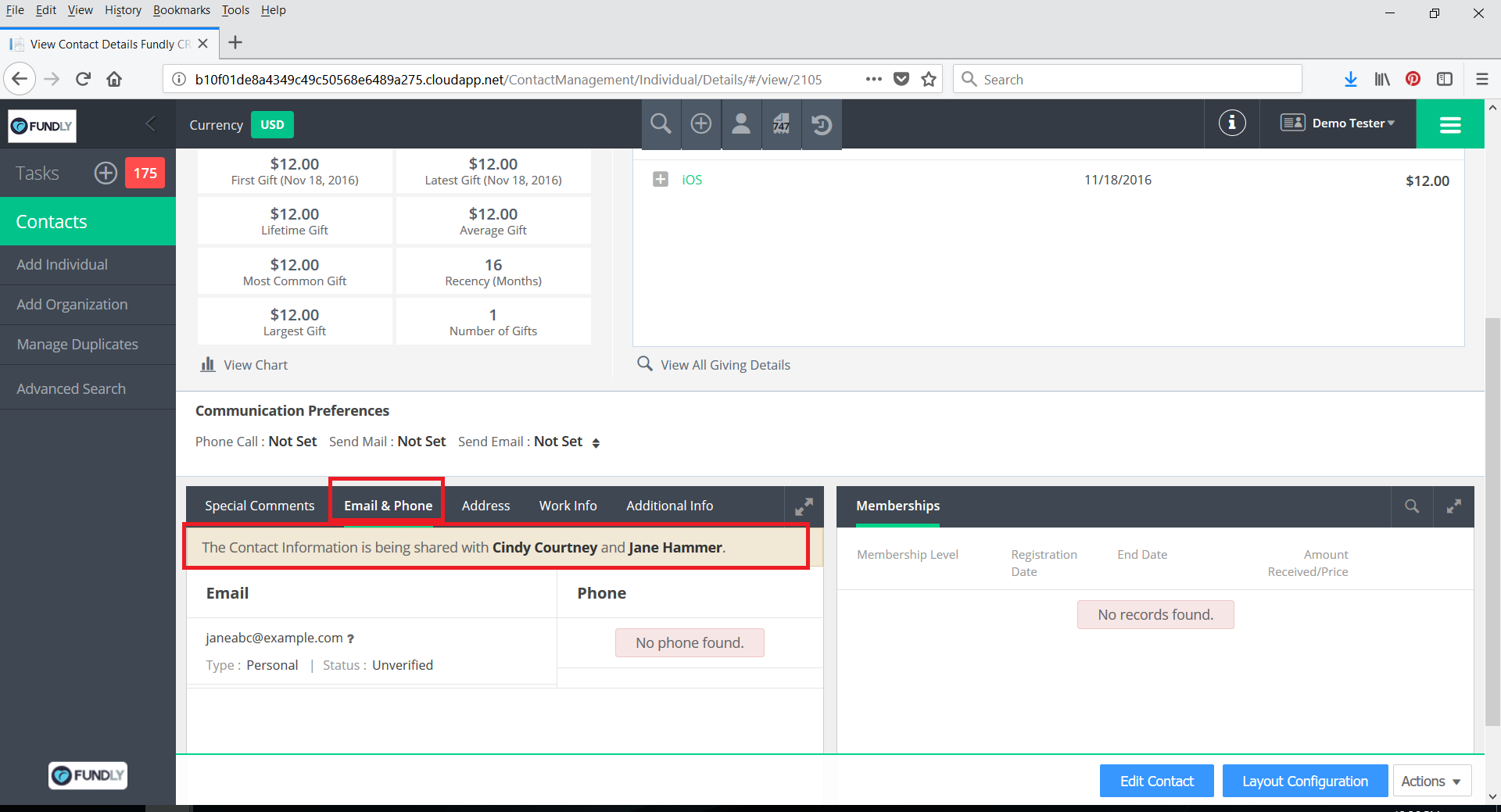Open the Demo Tester user menu
This screenshot has width=1501, height=812.
[x=1338, y=123]
